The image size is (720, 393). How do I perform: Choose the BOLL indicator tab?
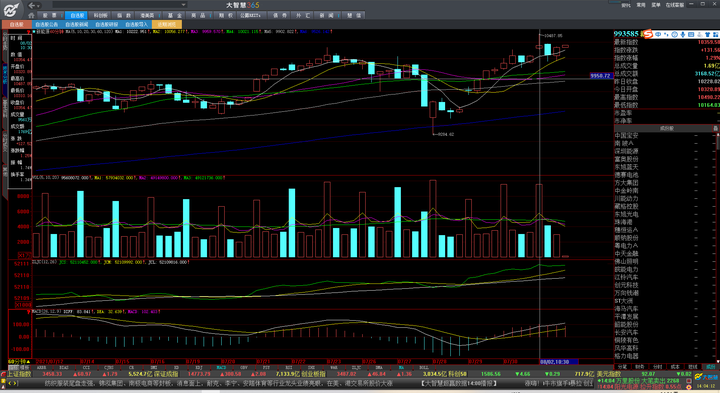tap(424, 368)
